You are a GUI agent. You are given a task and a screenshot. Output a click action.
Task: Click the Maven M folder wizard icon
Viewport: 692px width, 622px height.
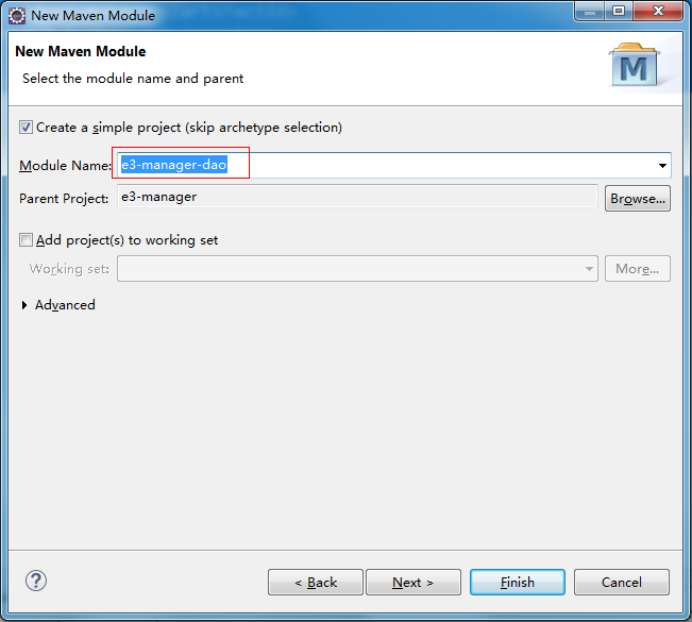(634, 64)
